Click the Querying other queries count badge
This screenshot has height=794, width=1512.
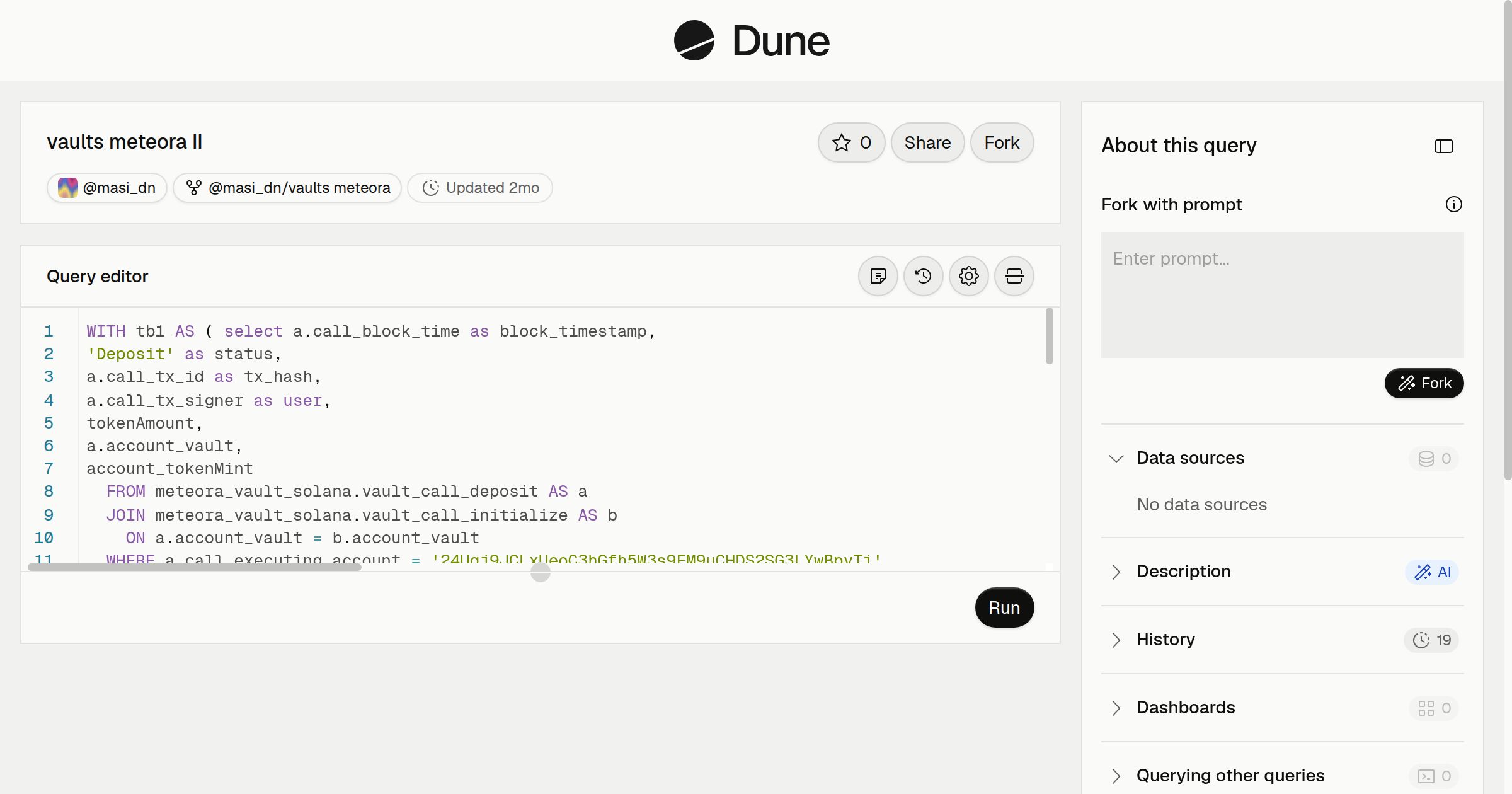1434,776
